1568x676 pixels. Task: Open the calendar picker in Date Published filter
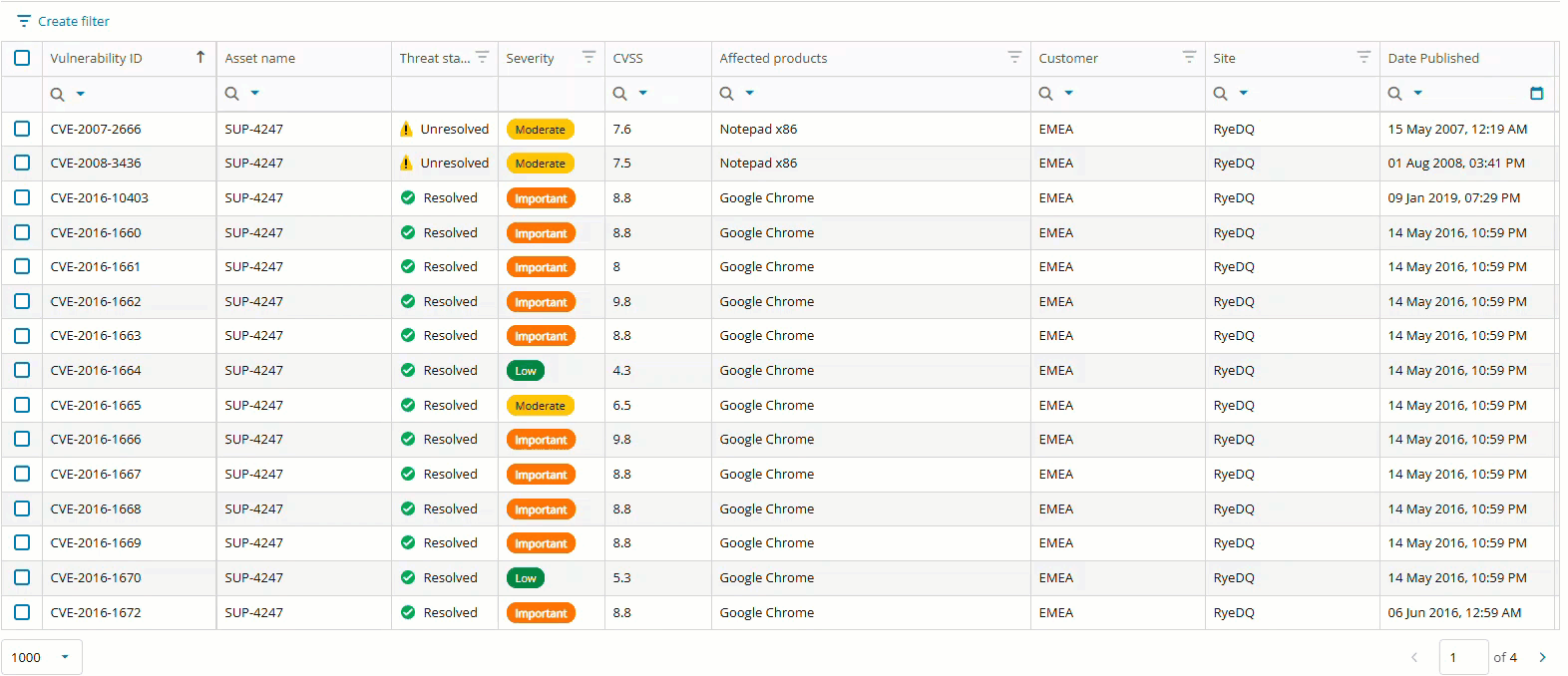(x=1536, y=94)
